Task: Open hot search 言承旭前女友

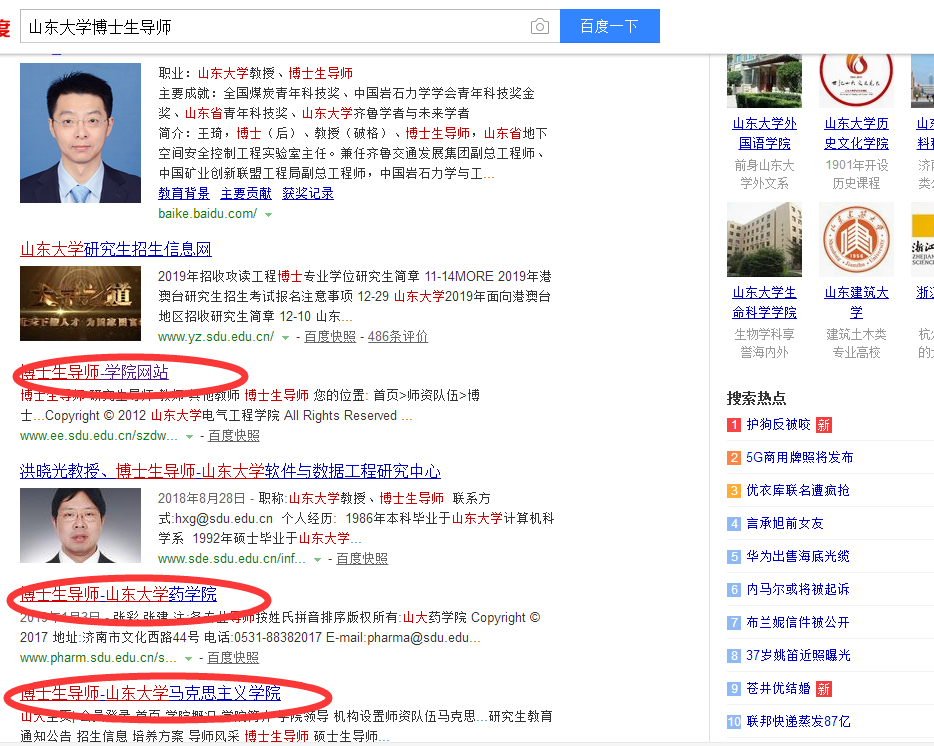Action: point(784,523)
